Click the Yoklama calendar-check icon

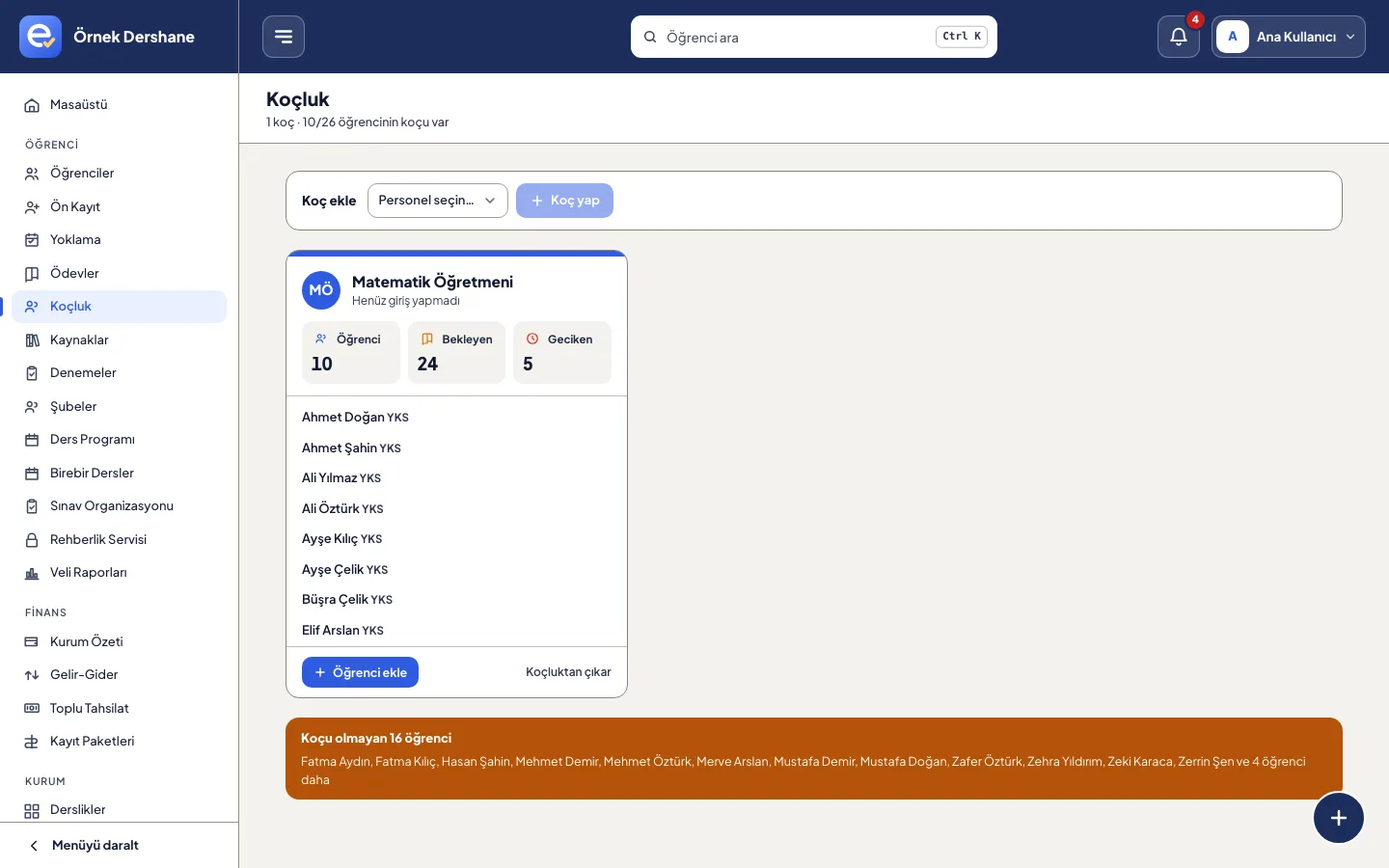tap(32, 240)
